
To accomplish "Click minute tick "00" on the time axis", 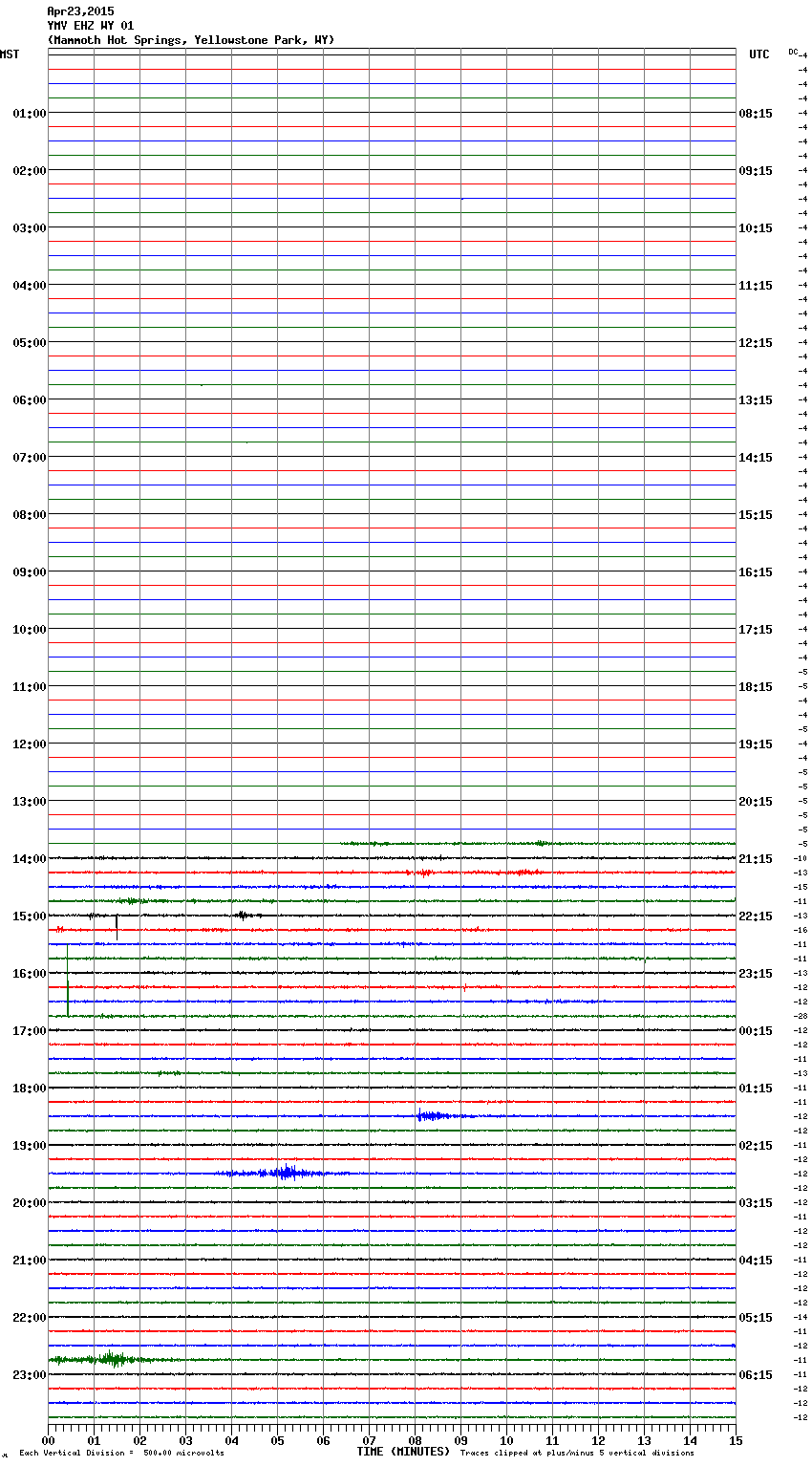I will pyautogui.click(x=48, y=1440).
